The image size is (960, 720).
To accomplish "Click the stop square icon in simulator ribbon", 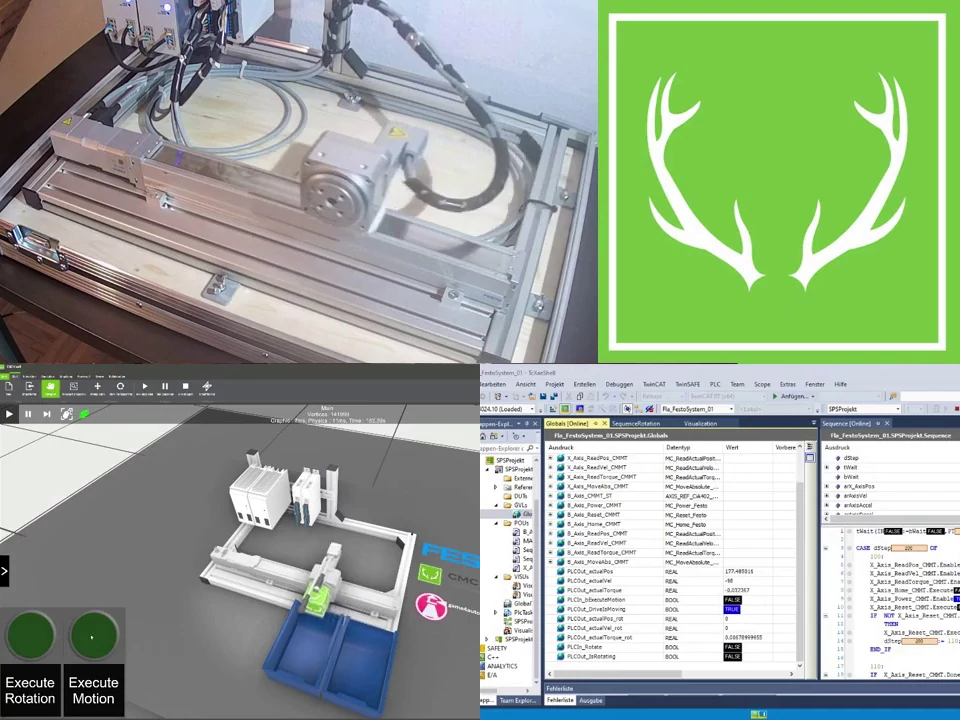I will point(186,388).
